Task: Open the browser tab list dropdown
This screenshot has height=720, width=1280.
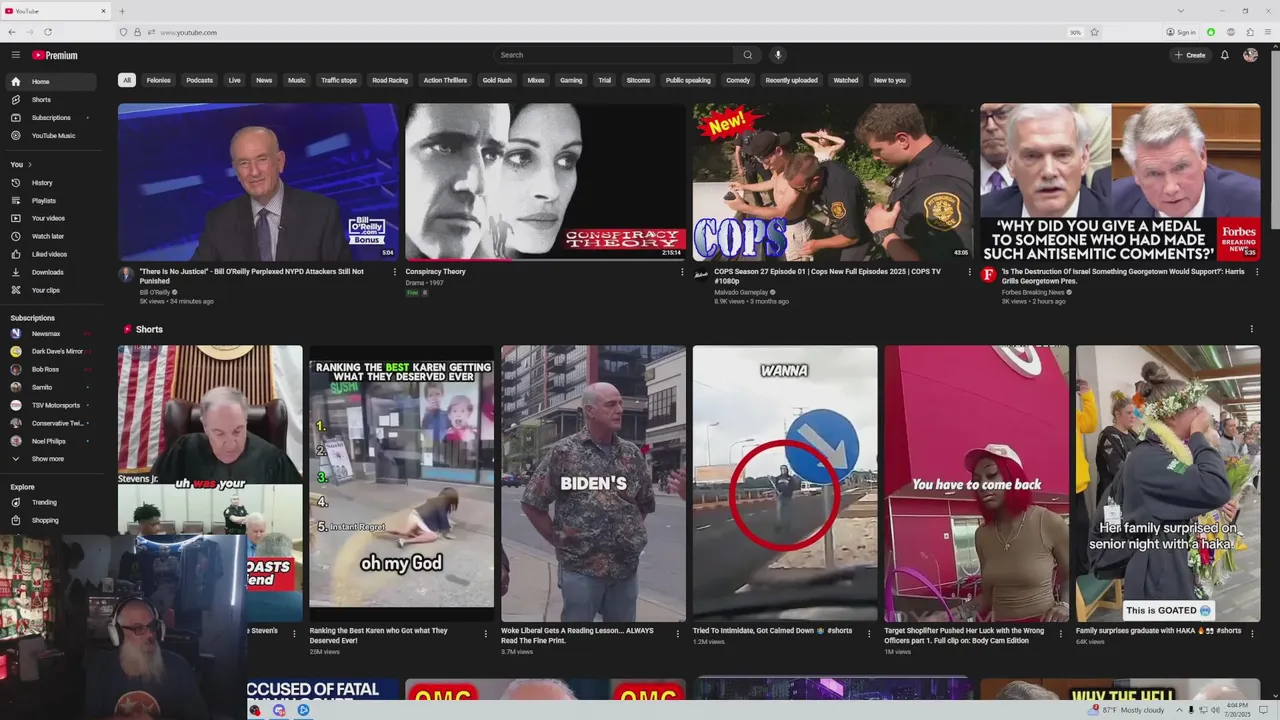Action: [1180, 11]
